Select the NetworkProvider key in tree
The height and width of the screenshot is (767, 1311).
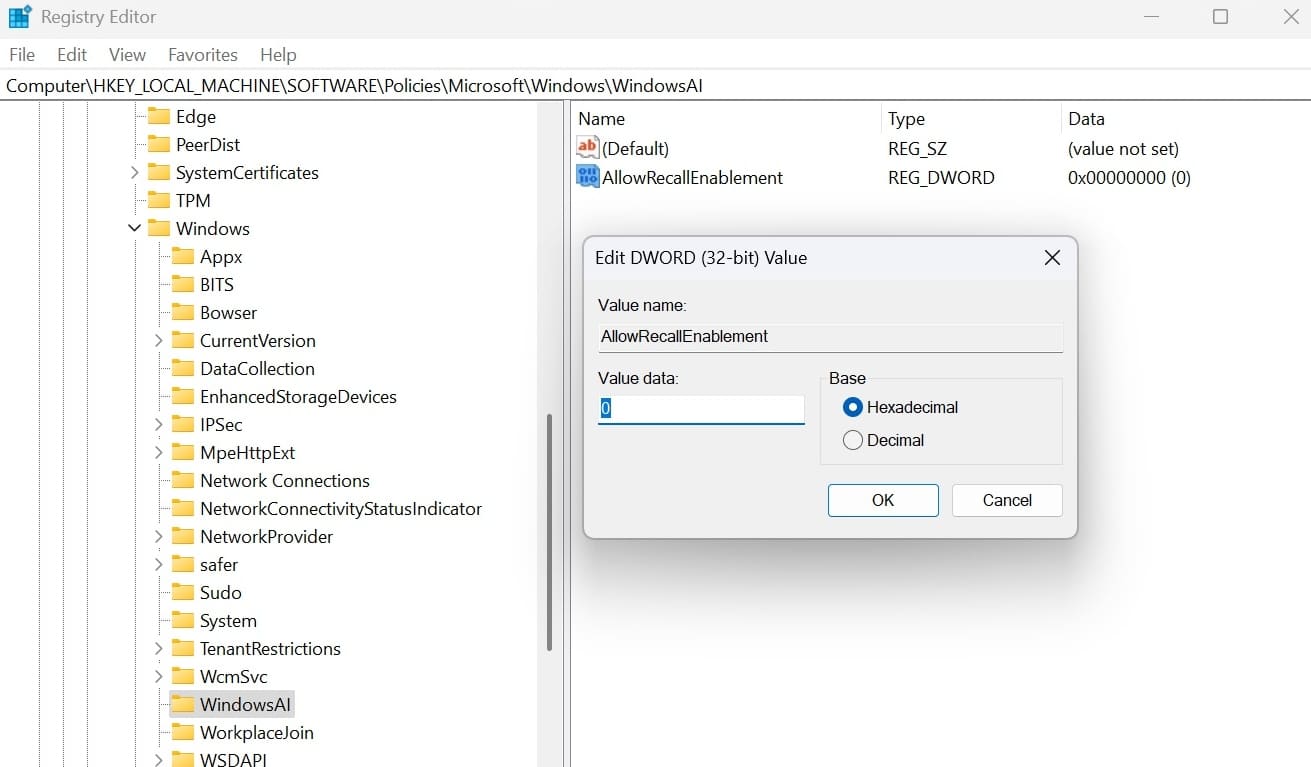pos(266,536)
